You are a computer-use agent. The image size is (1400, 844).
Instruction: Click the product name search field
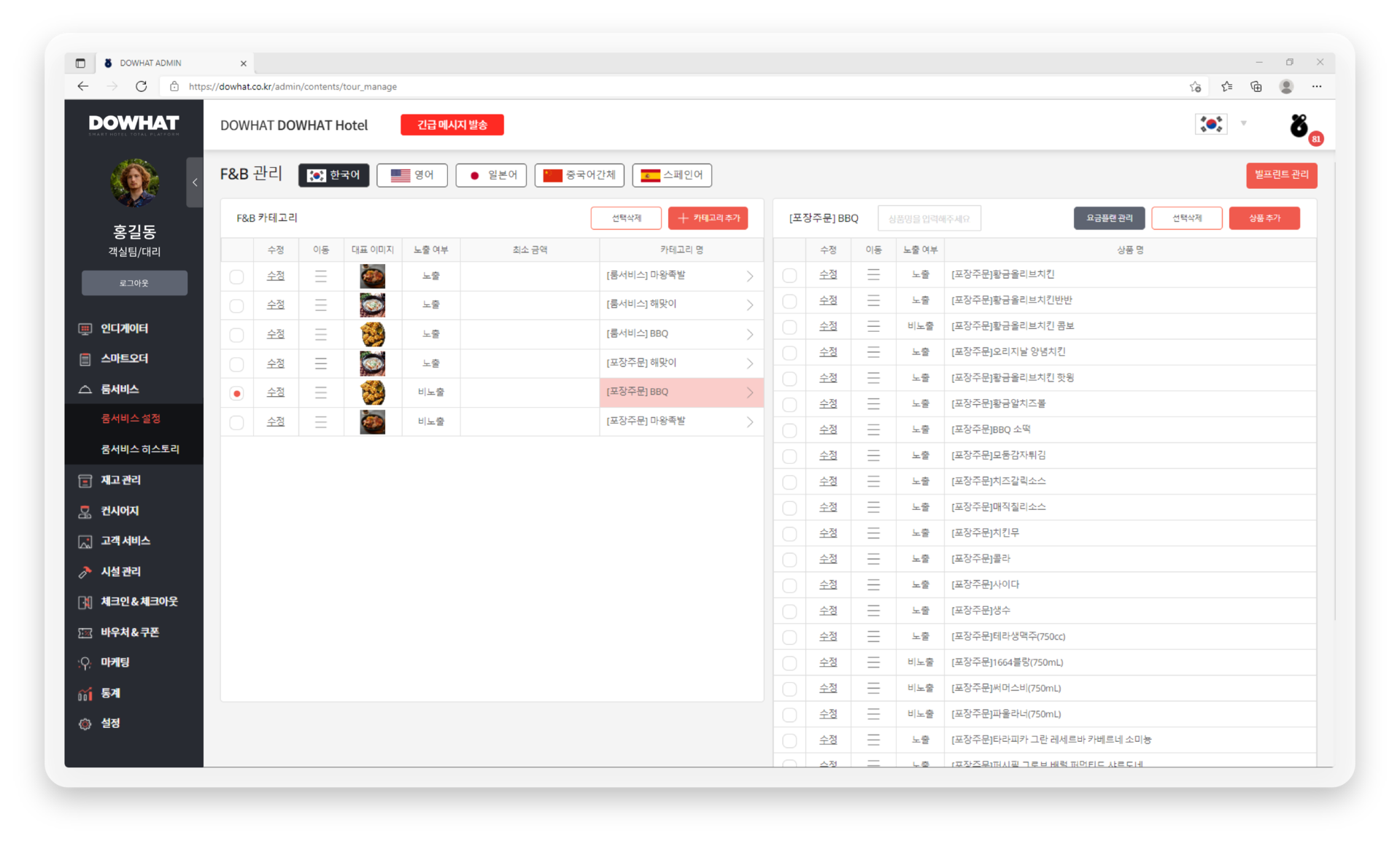tap(929, 218)
